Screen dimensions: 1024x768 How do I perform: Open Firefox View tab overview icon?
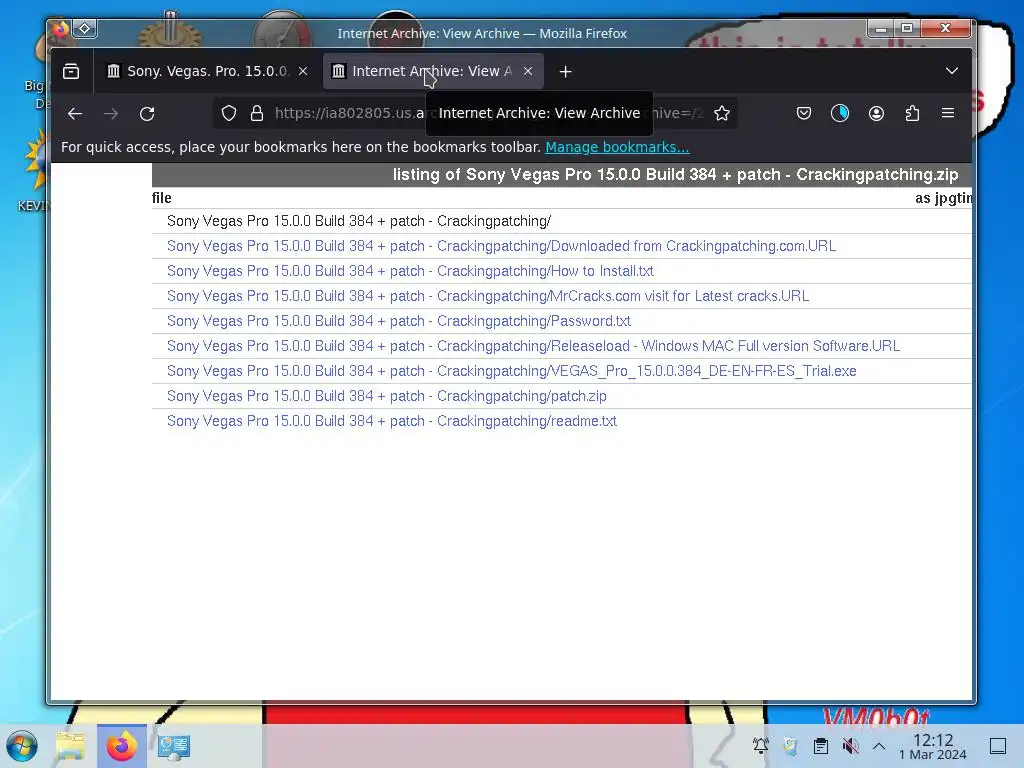pyautogui.click(x=71, y=71)
